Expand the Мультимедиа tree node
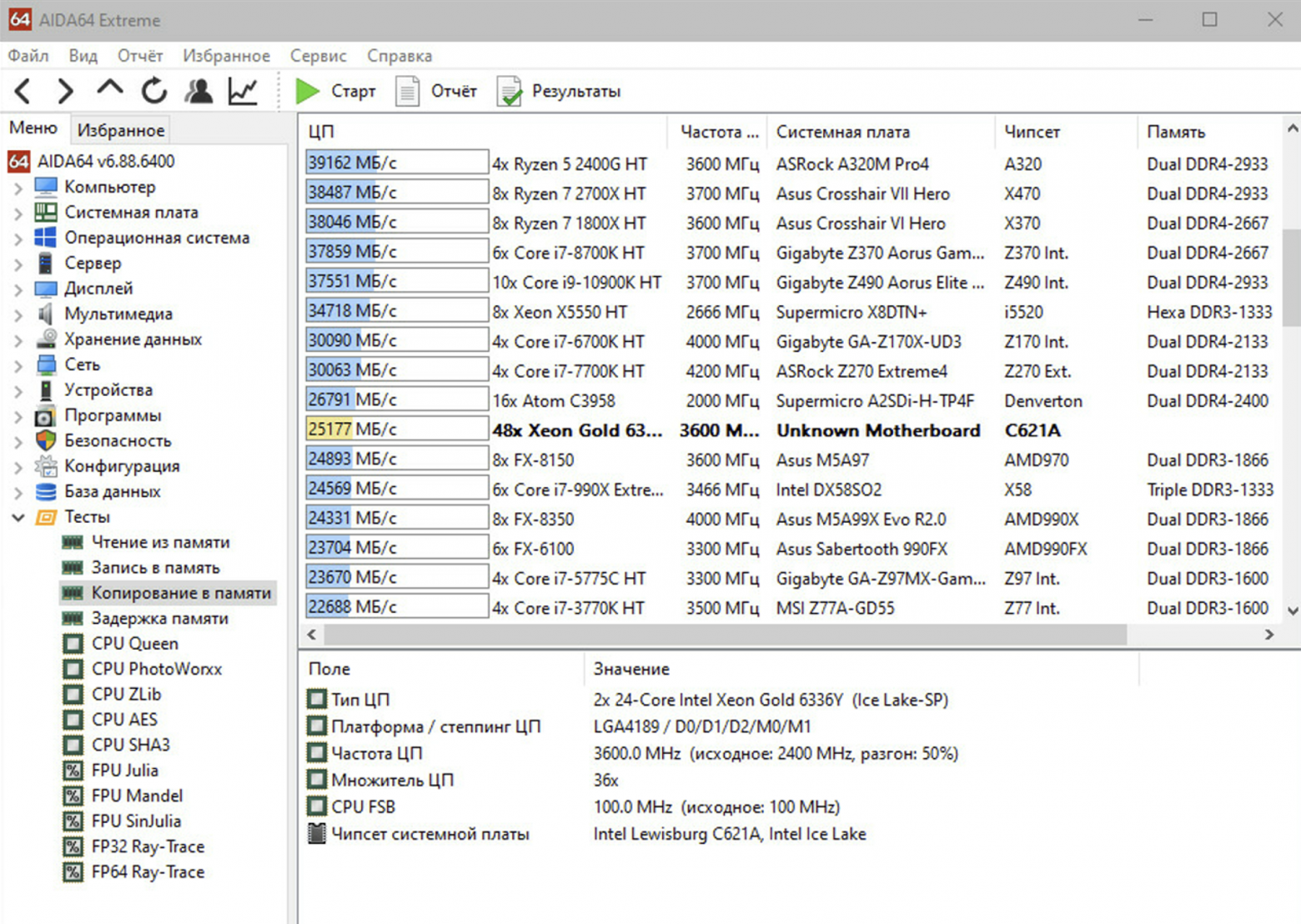Screen dimensions: 1301x924 click(18, 314)
